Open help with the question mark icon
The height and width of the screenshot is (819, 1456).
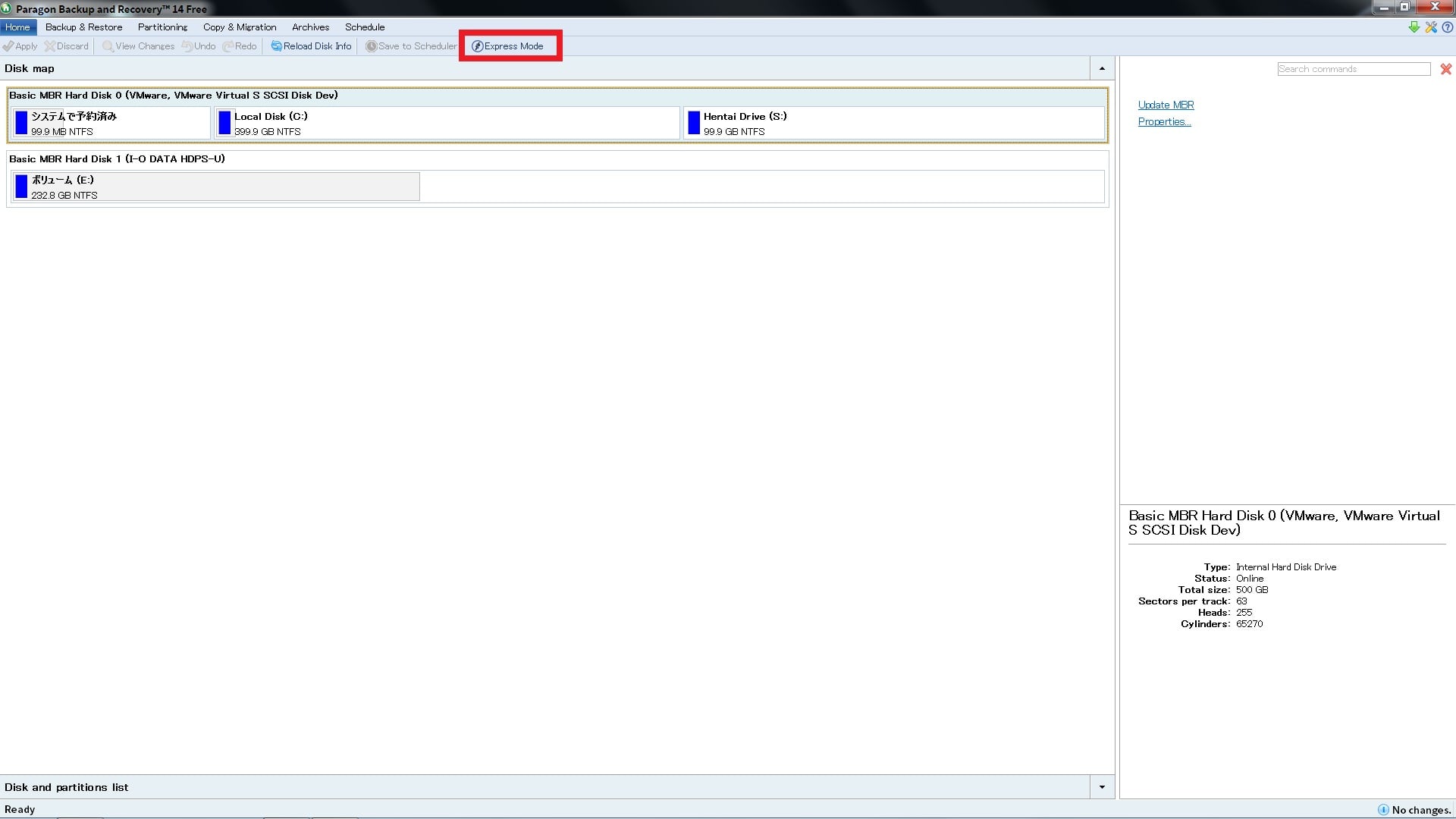[x=1448, y=27]
